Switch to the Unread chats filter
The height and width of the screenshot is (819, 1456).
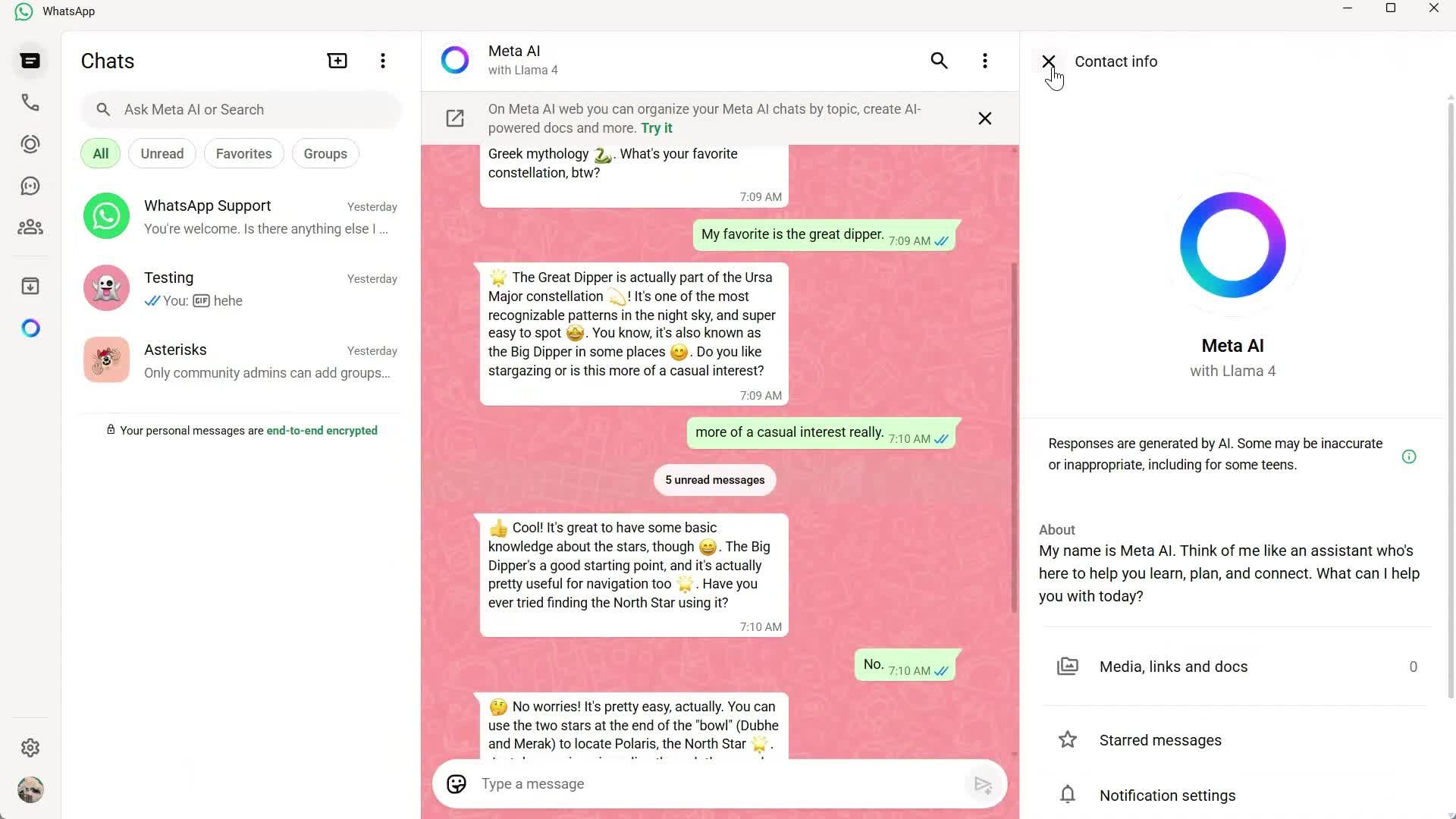pyautogui.click(x=162, y=153)
